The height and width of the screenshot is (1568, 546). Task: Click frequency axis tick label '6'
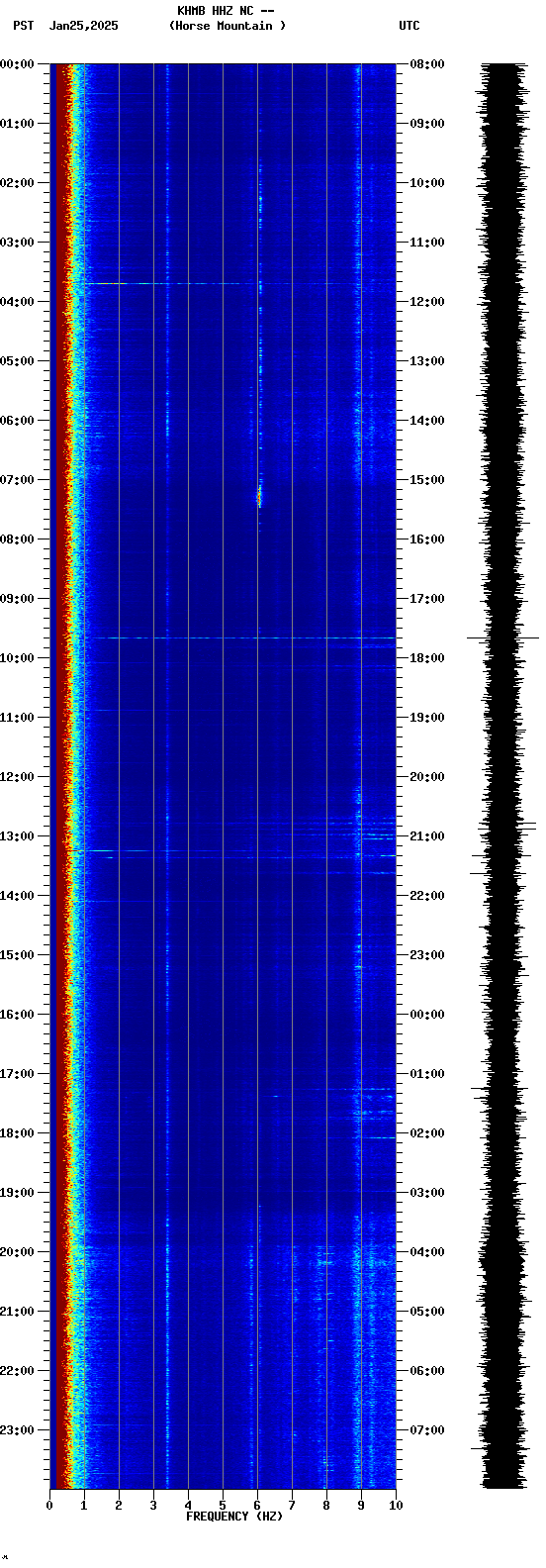pos(257,1506)
